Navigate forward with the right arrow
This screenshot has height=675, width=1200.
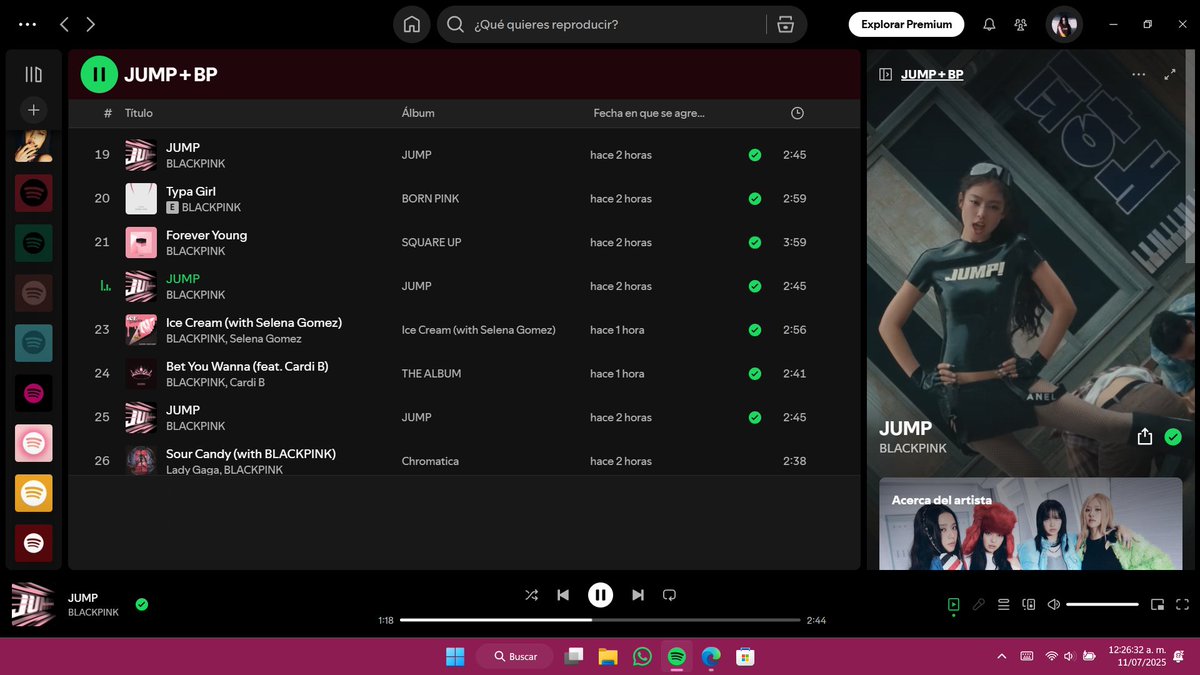click(x=91, y=24)
